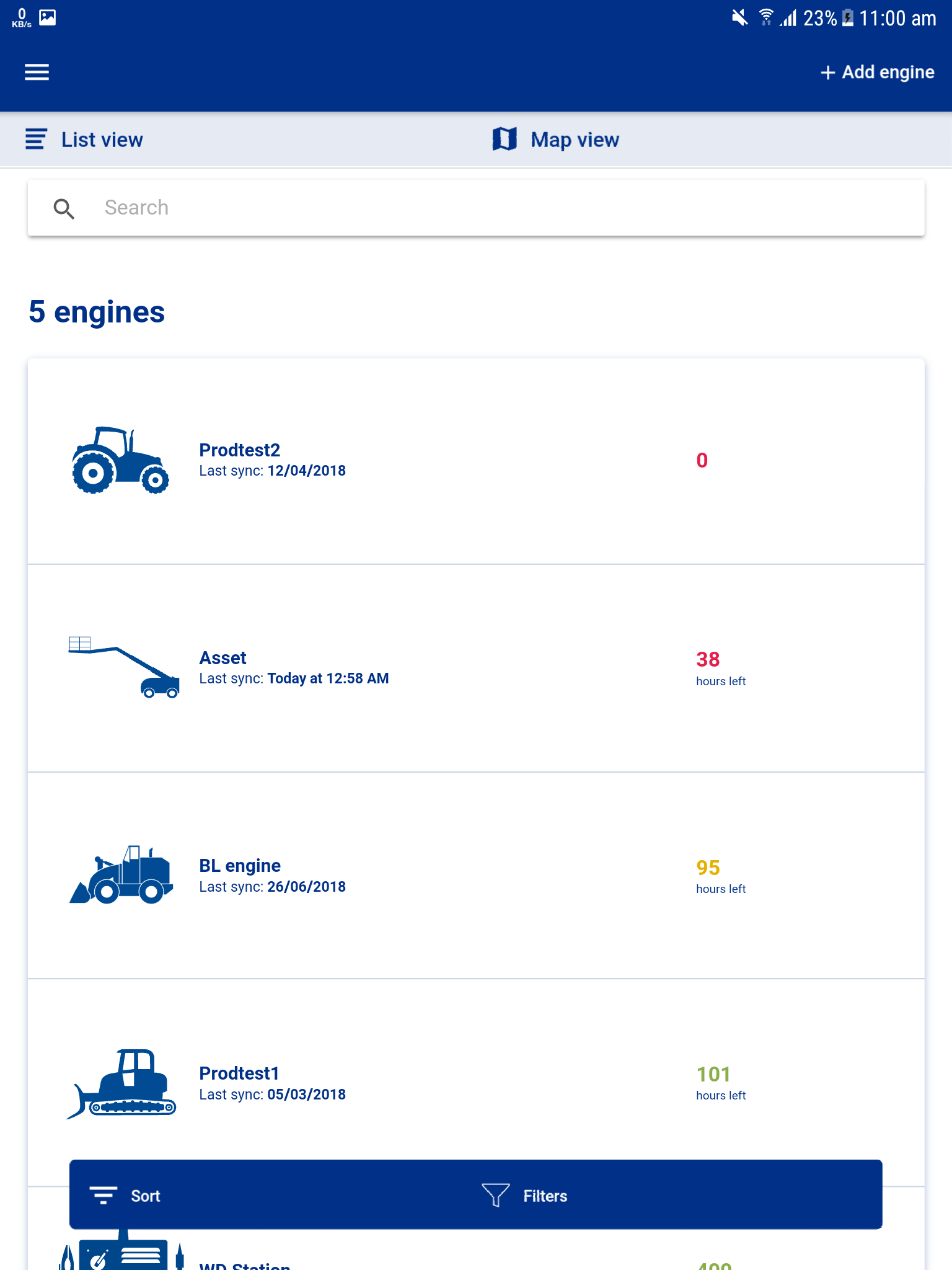Viewport: 952px width, 1270px height.
Task: Switch to the Map view tab
Action: point(556,140)
